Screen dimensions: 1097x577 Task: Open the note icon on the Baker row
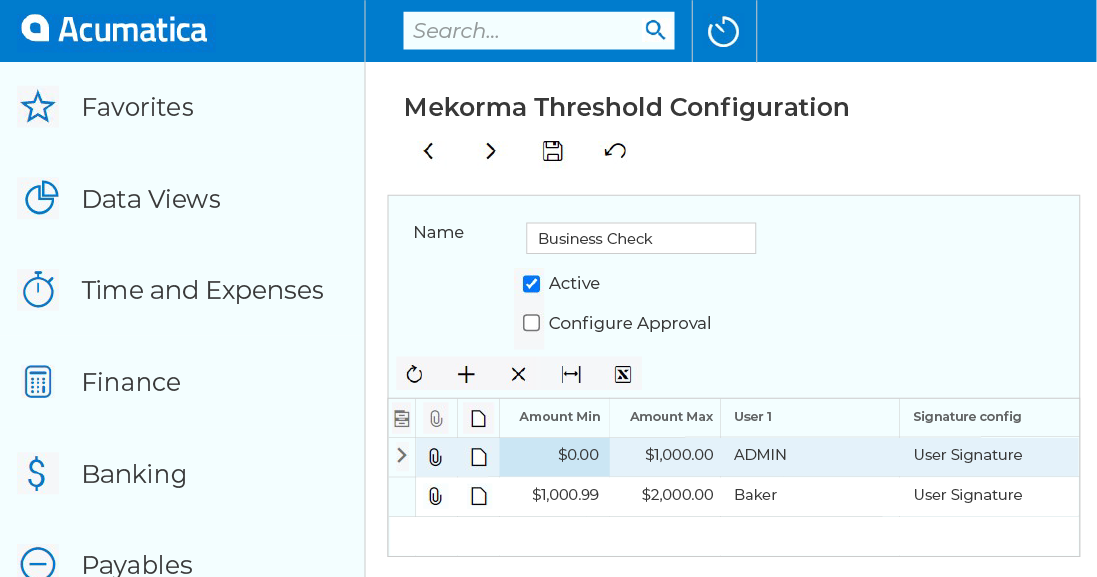click(478, 495)
